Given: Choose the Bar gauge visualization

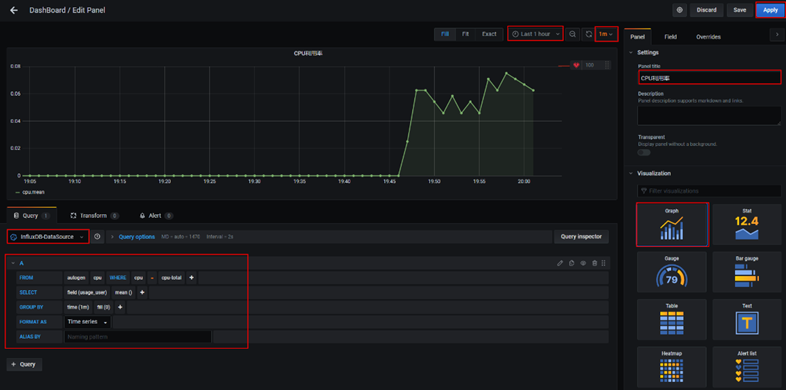Looking at the screenshot, I should [747, 272].
